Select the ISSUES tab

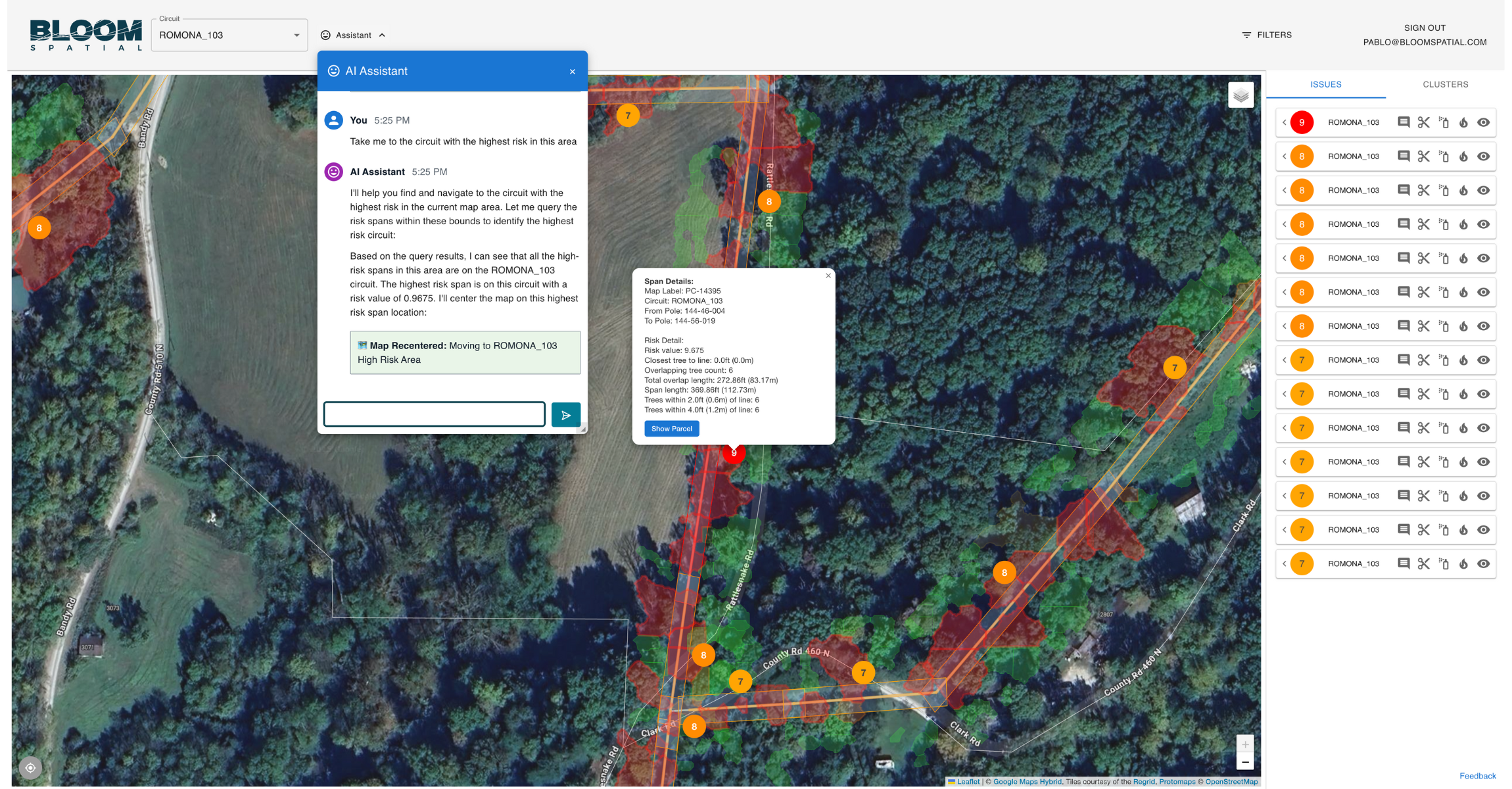1325,84
